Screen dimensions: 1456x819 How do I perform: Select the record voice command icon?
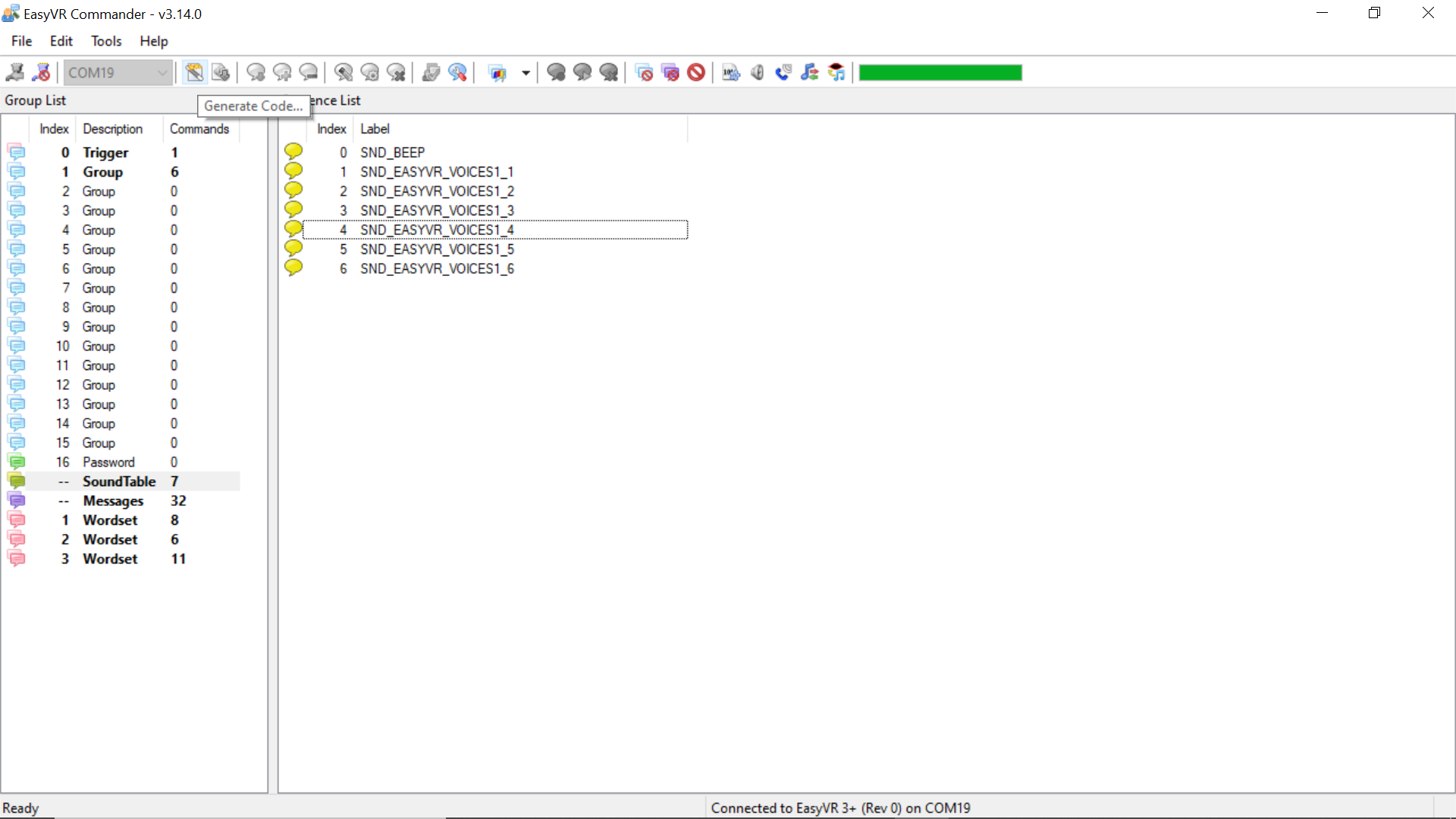point(557,72)
